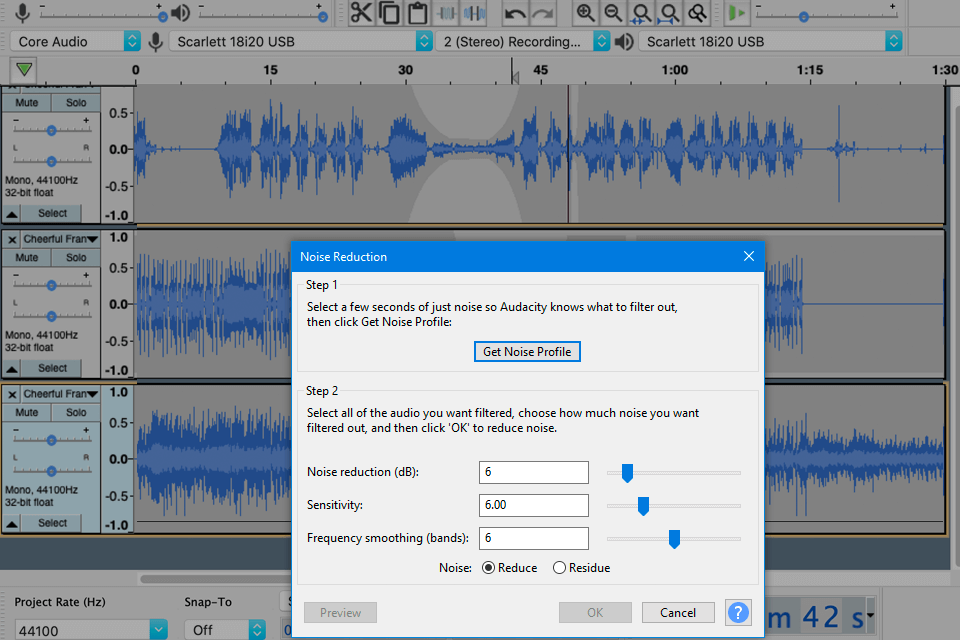
Task: Solo the bottom Cheerful Fran track
Action: [x=76, y=412]
